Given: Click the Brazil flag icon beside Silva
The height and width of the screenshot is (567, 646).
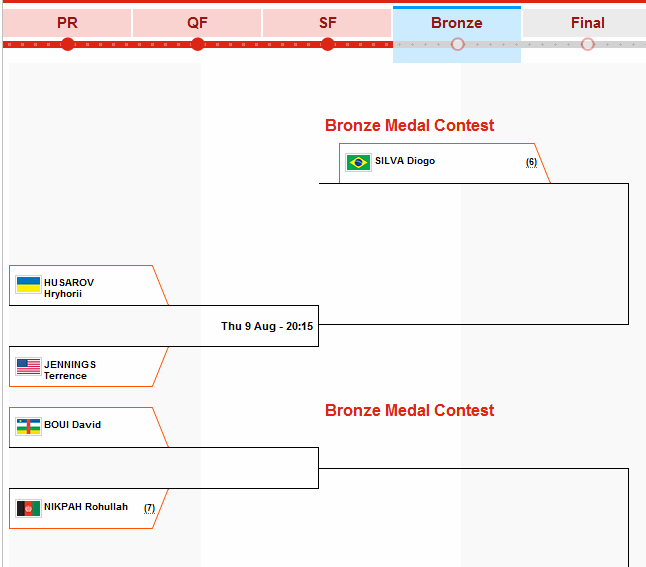Looking at the screenshot, I should click(358, 162).
